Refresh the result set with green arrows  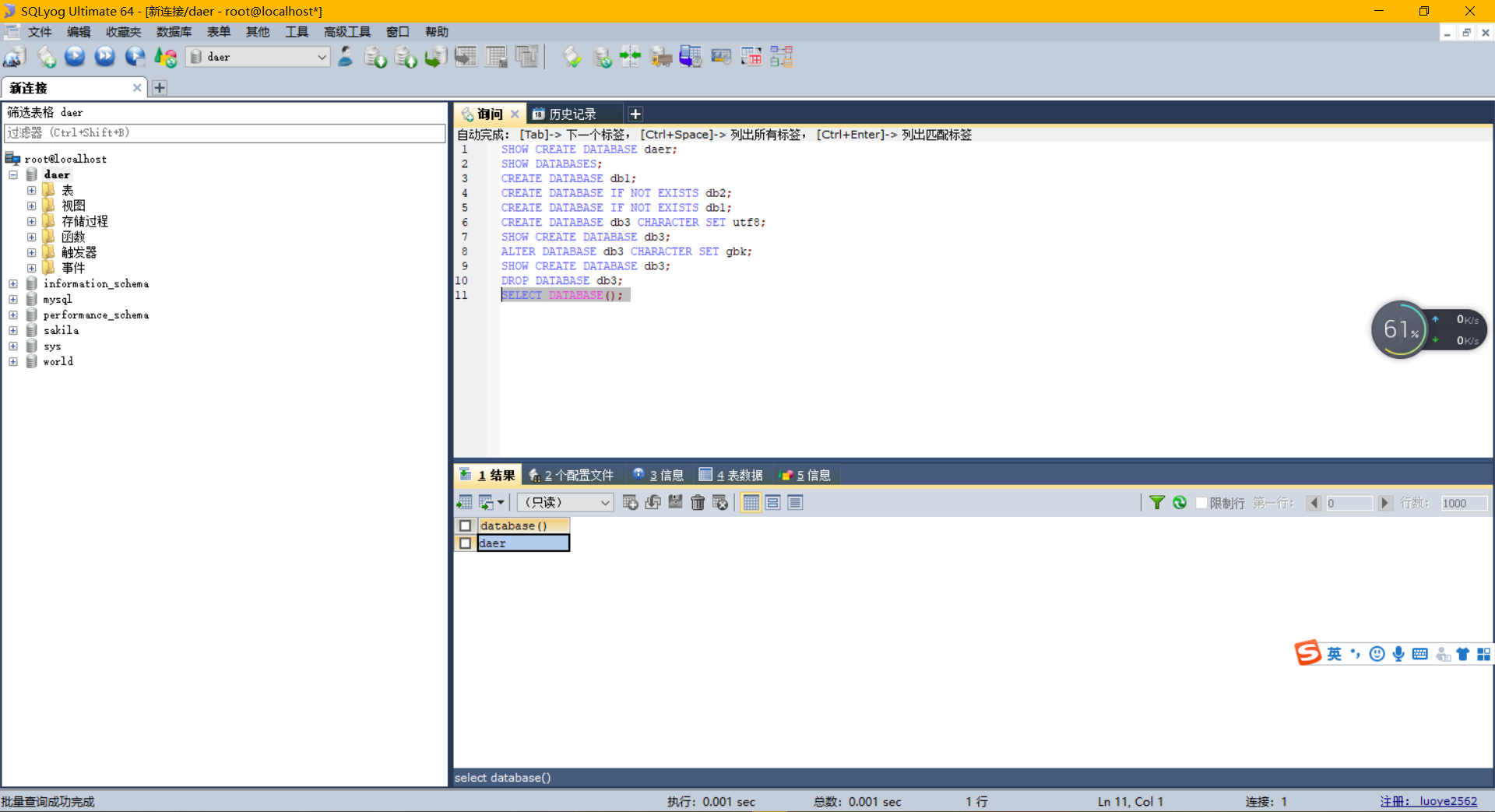(1180, 503)
